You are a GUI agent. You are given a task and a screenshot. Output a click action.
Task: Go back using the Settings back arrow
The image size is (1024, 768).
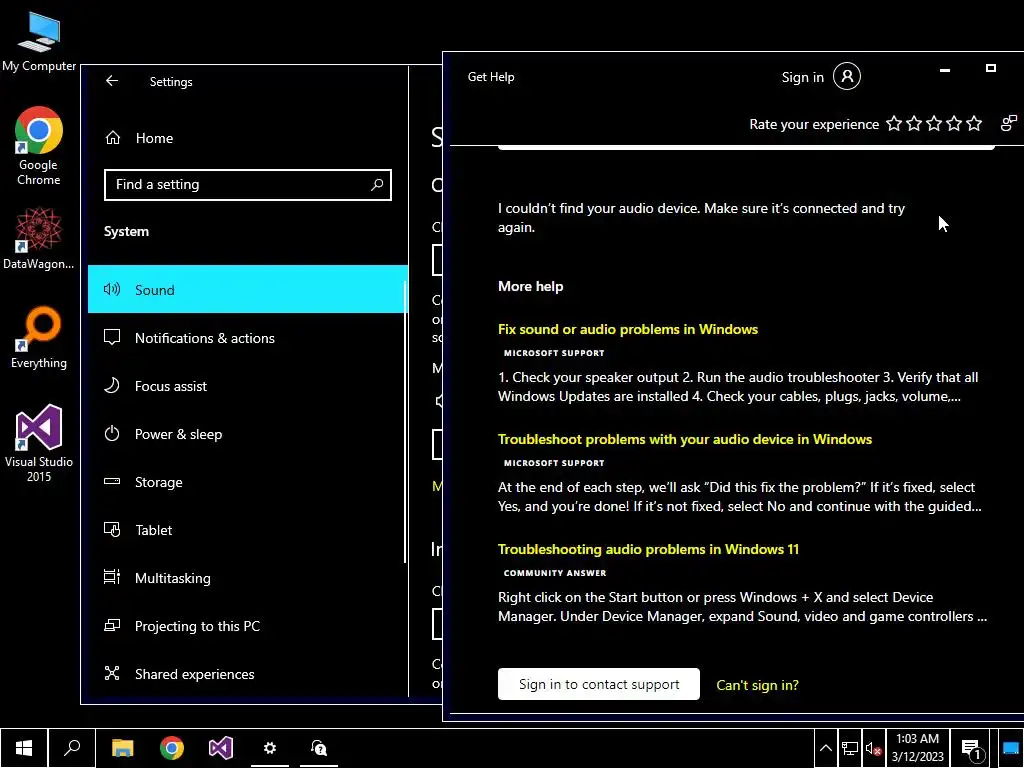(x=112, y=81)
